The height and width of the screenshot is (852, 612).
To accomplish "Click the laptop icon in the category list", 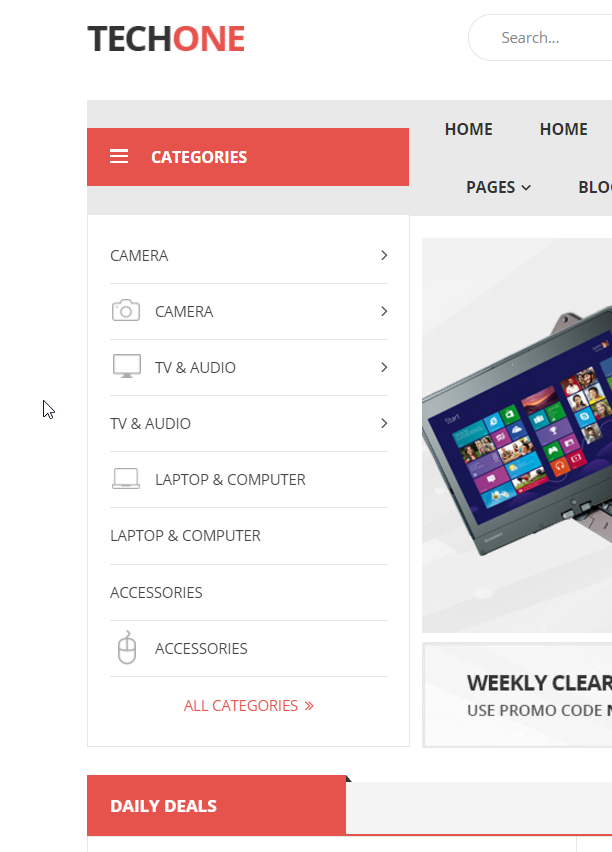I will point(126,479).
